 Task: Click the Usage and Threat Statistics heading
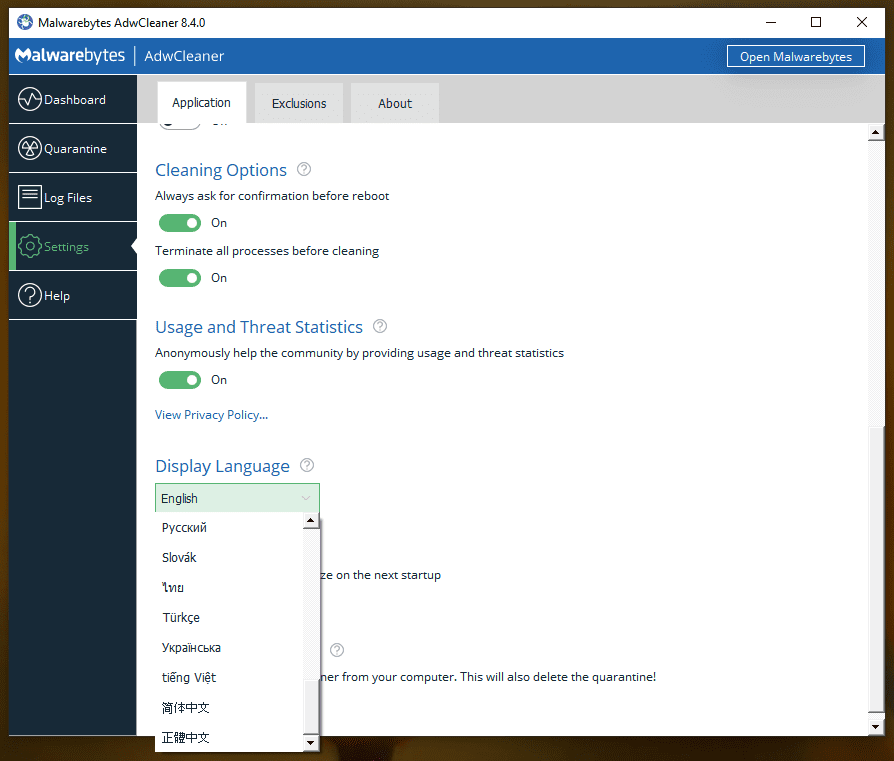coord(259,327)
